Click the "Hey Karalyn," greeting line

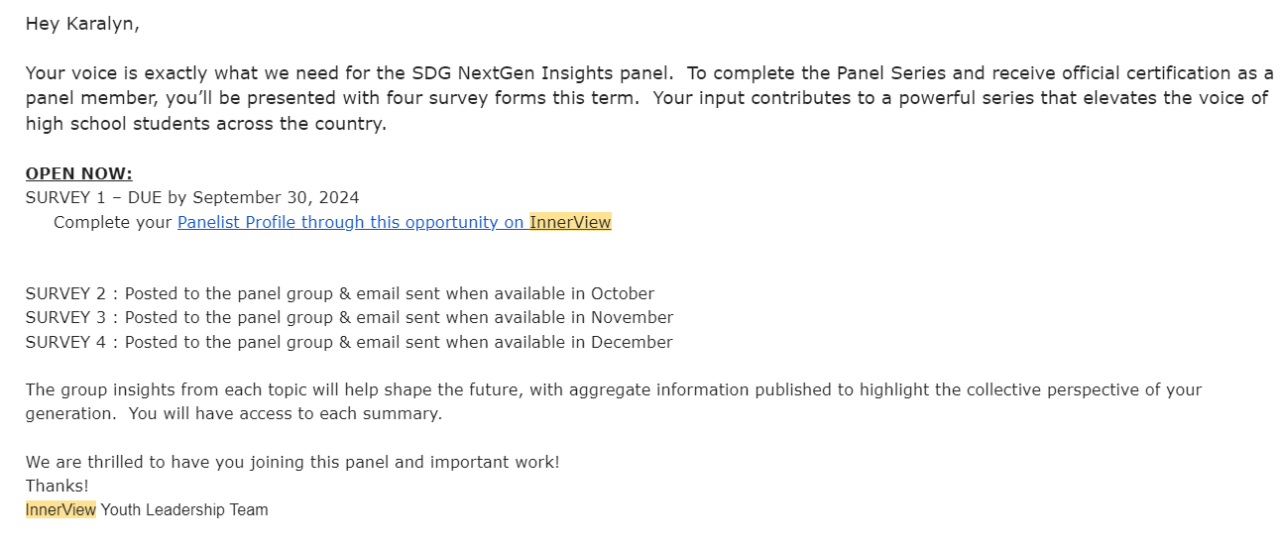(x=82, y=24)
